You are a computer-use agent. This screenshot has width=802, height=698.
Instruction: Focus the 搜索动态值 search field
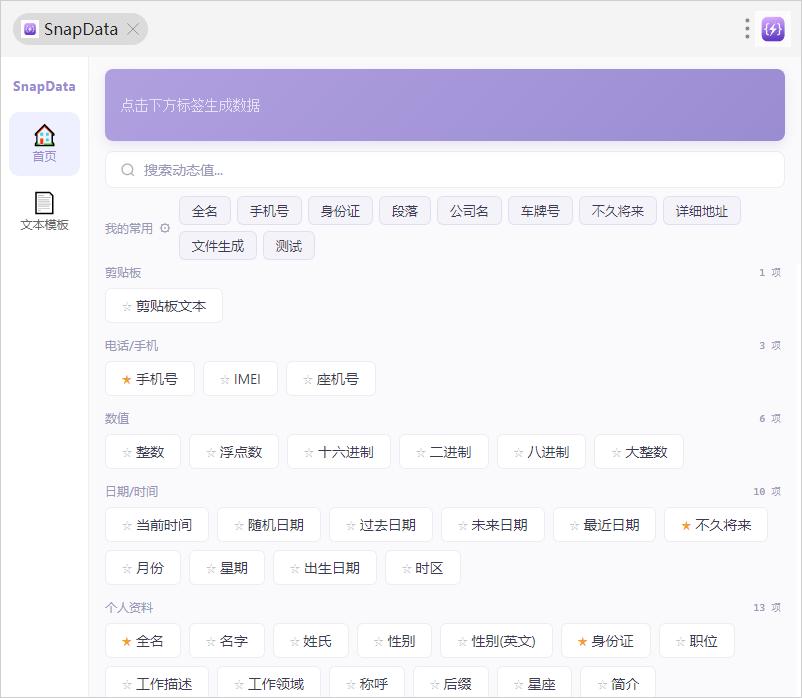pos(444,170)
